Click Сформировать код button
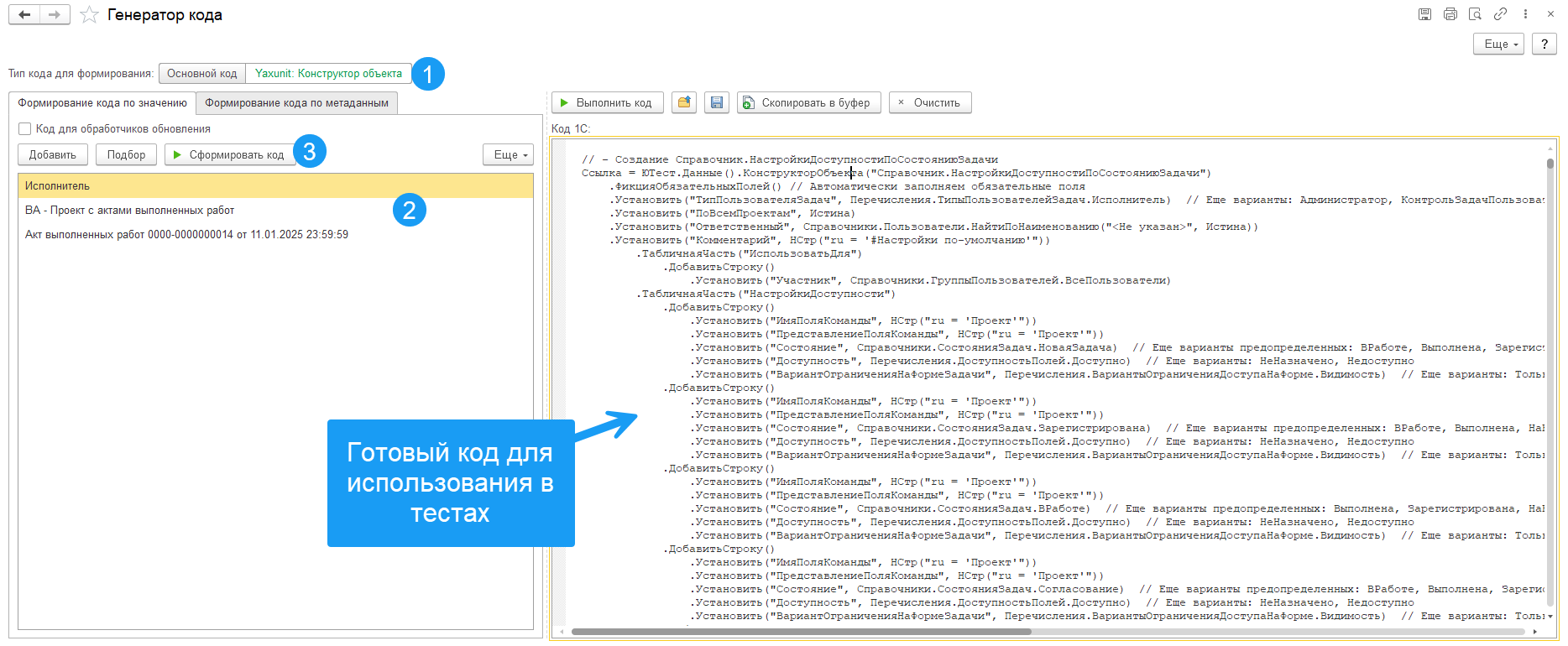1568x646 pixels. pyautogui.click(x=229, y=154)
